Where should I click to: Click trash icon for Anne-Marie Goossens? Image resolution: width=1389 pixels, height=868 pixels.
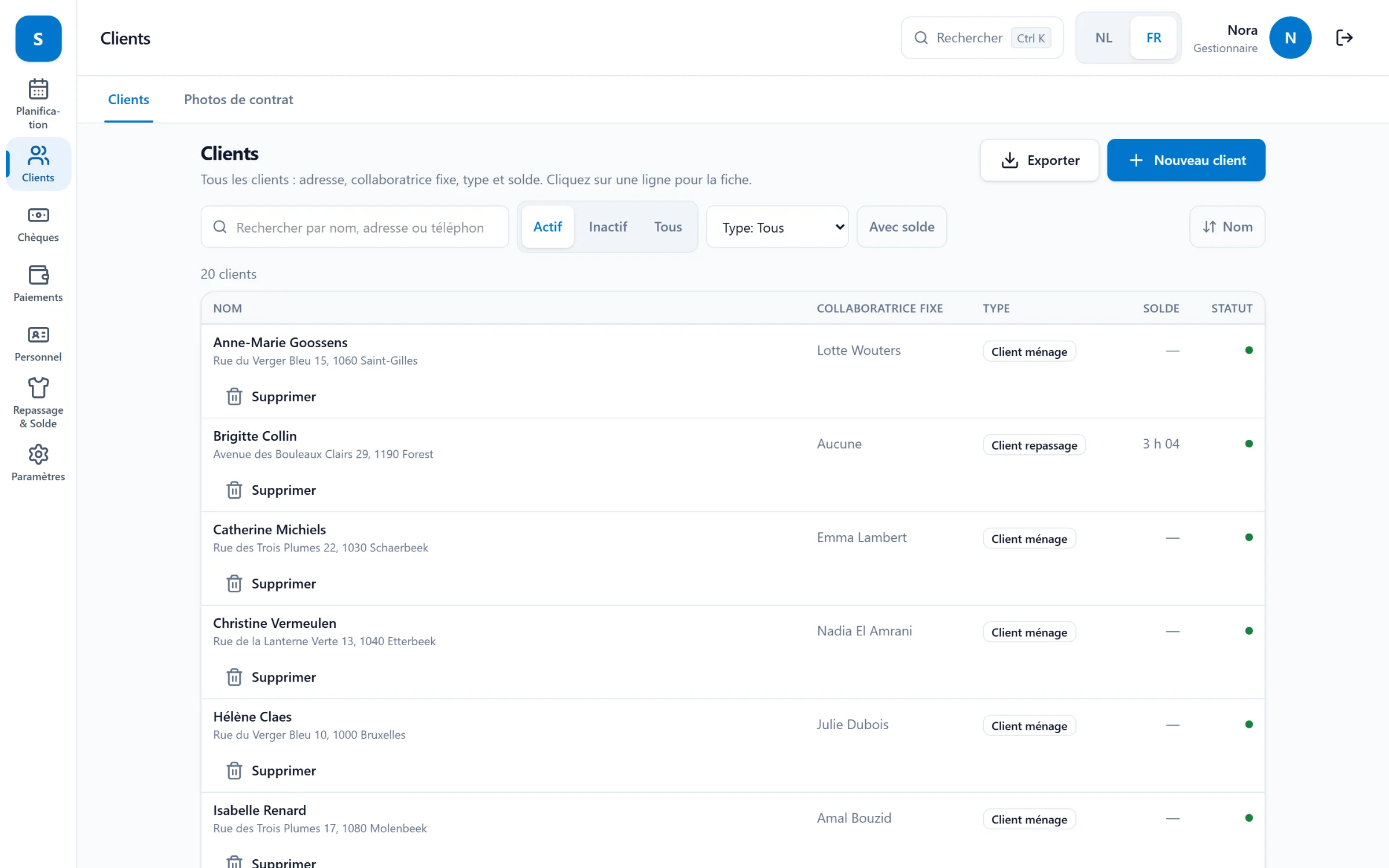234,396
